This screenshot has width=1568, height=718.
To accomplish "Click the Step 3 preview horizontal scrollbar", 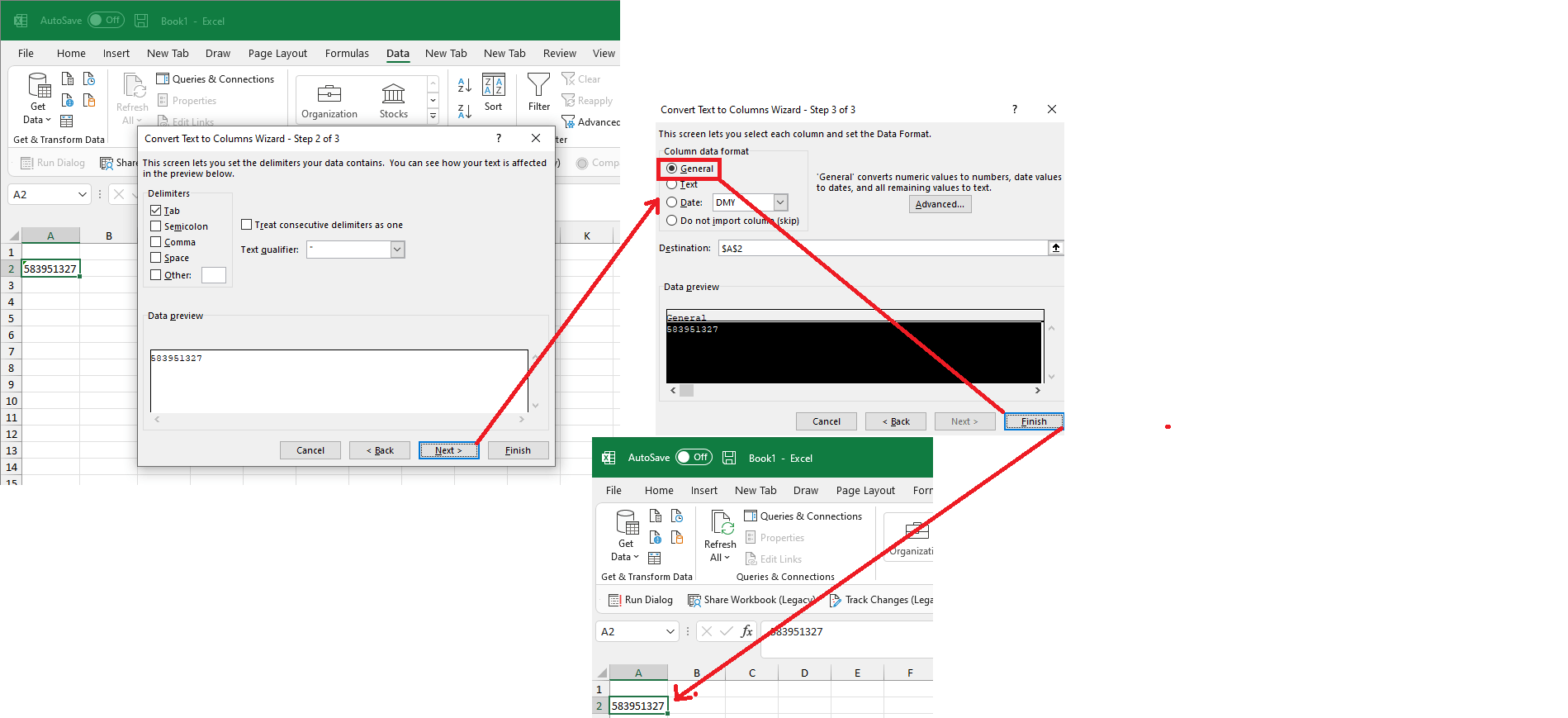I will click(855, 390).
